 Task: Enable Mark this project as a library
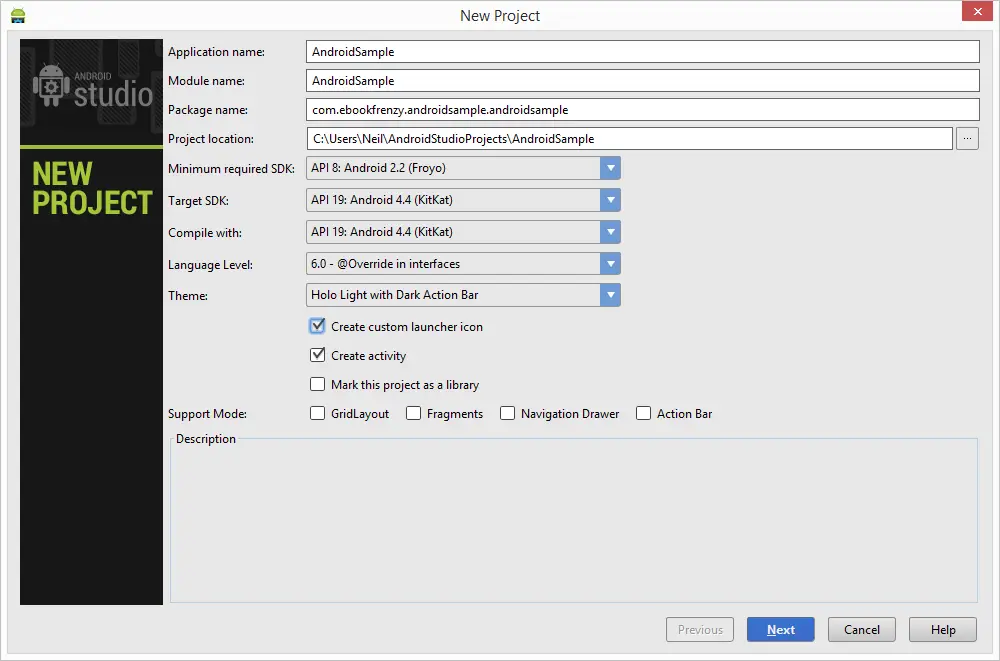[317, 384]
